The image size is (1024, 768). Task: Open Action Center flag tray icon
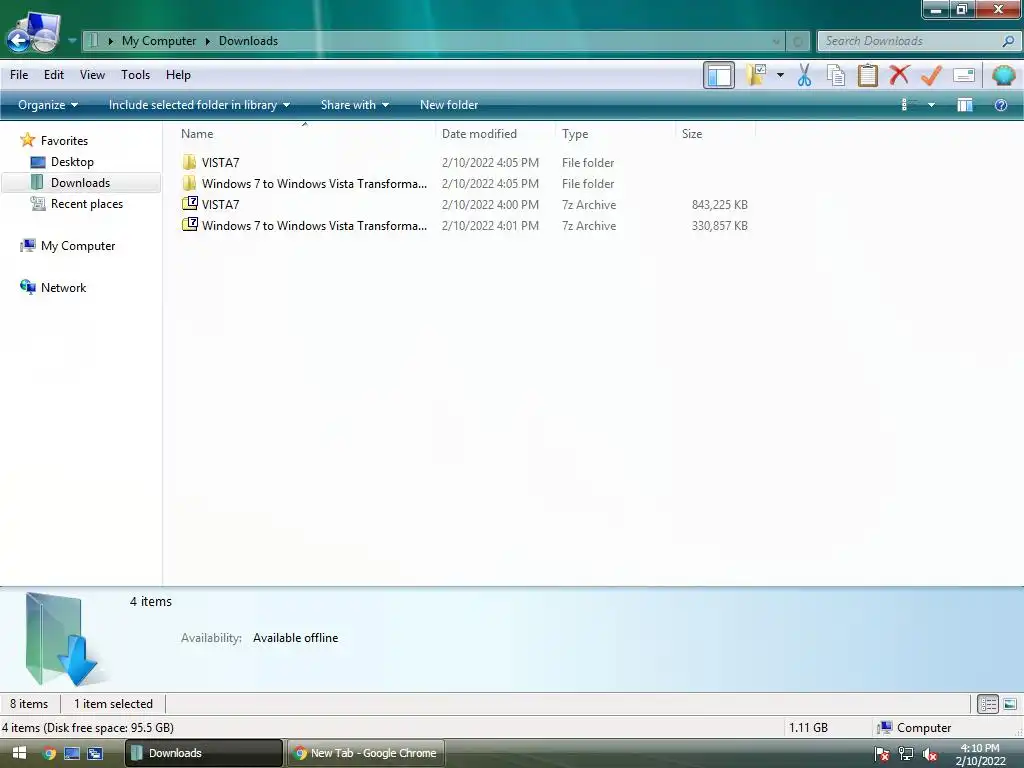click(882, 754)
